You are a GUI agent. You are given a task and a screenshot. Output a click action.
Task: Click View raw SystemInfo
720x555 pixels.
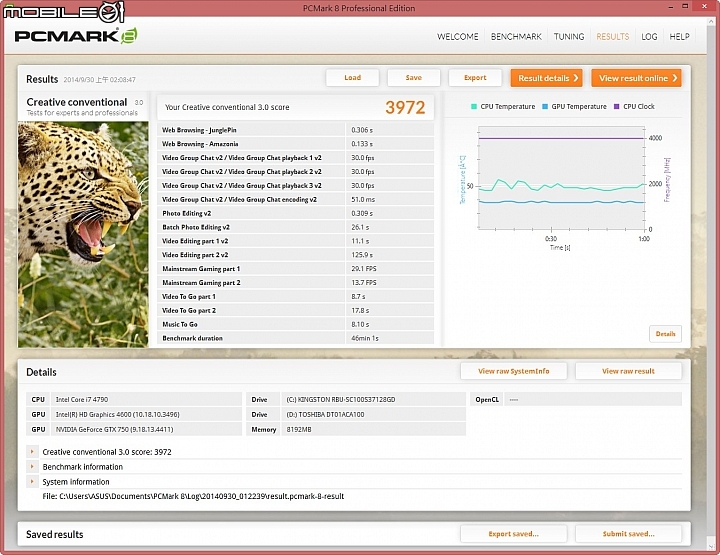click(x=513, y=371)
